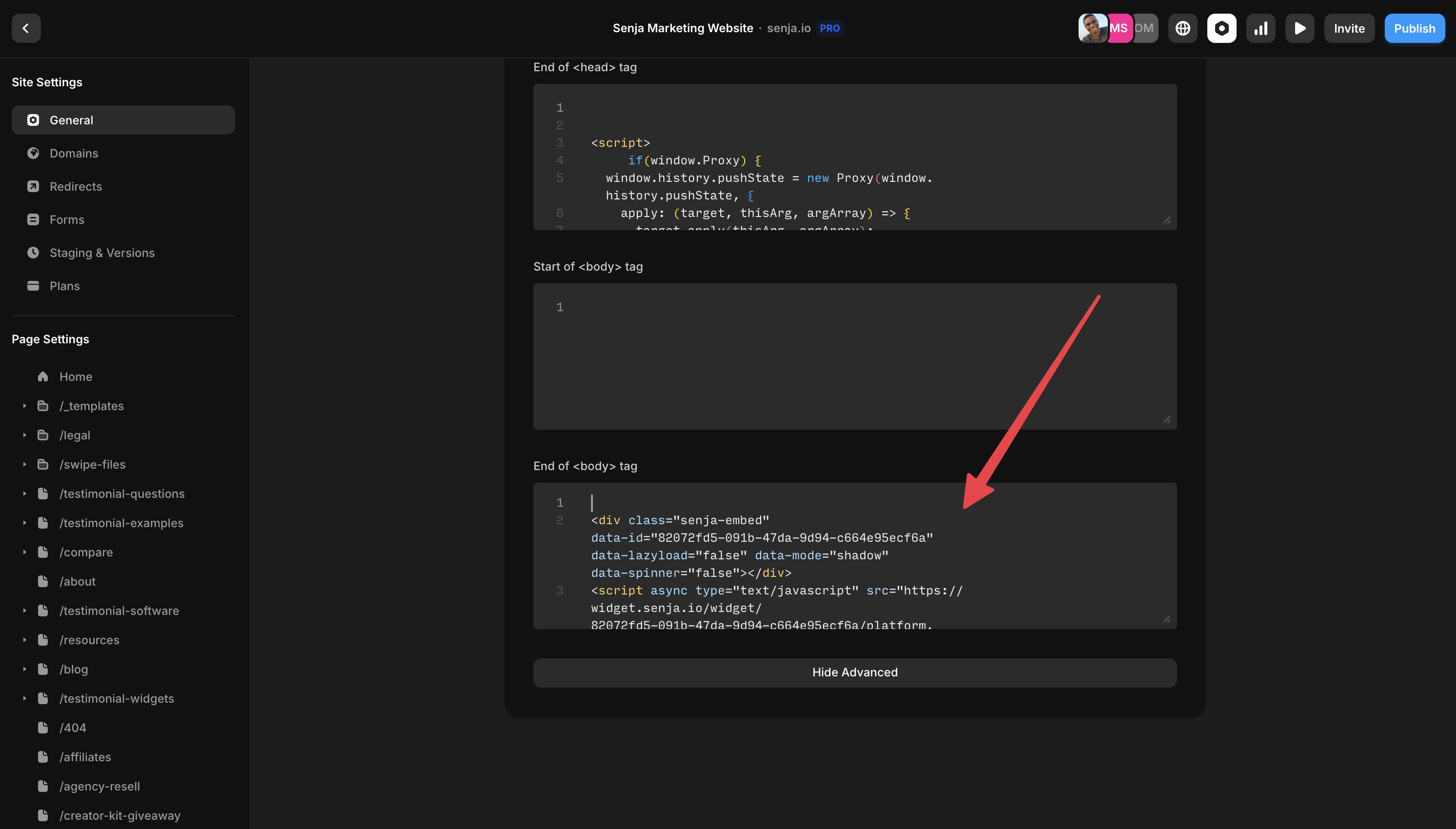Open the globe localization icon in header

click(1183, 28)
